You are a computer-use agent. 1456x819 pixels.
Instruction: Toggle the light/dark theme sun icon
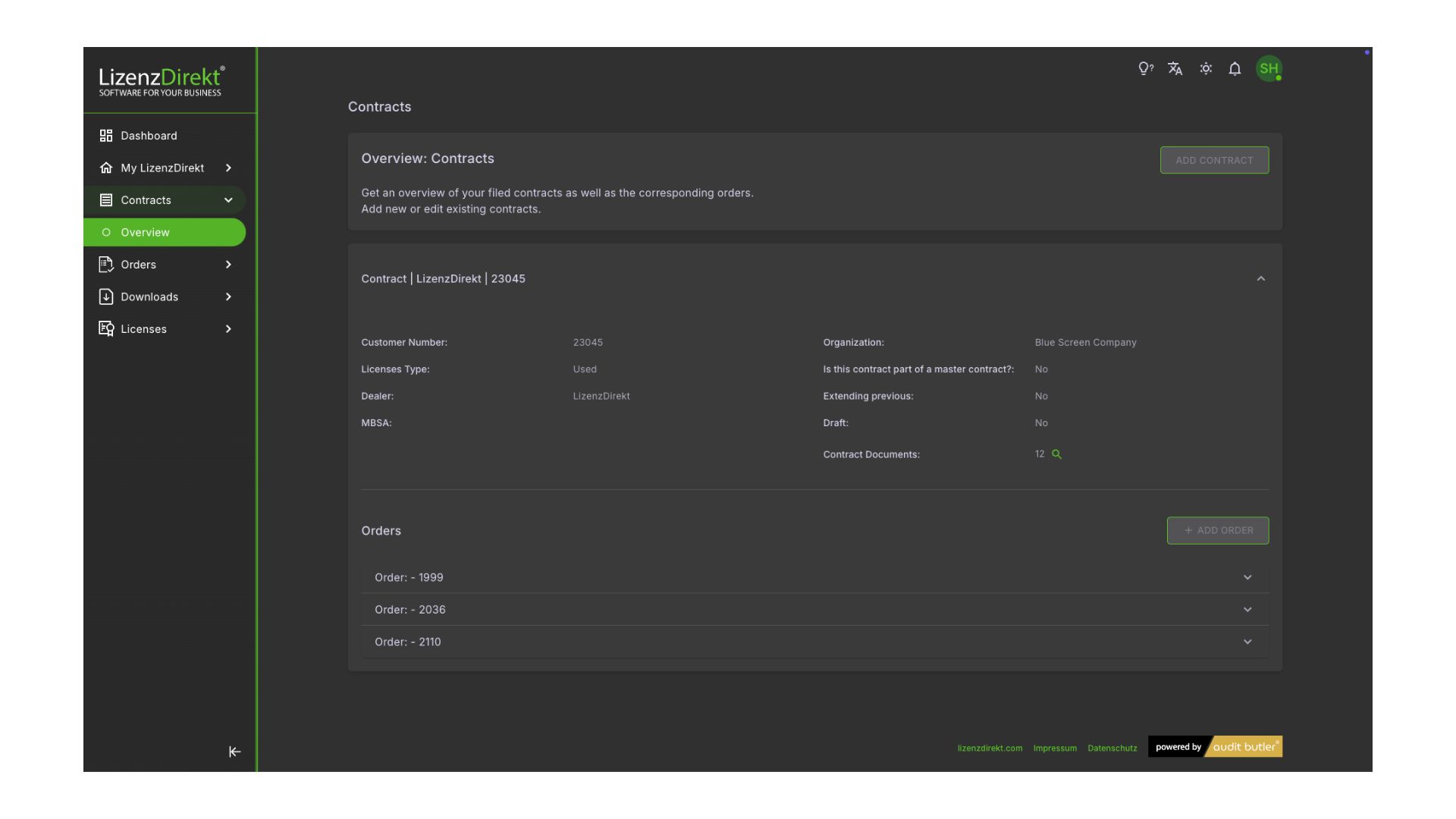(x=1206, y=69)
